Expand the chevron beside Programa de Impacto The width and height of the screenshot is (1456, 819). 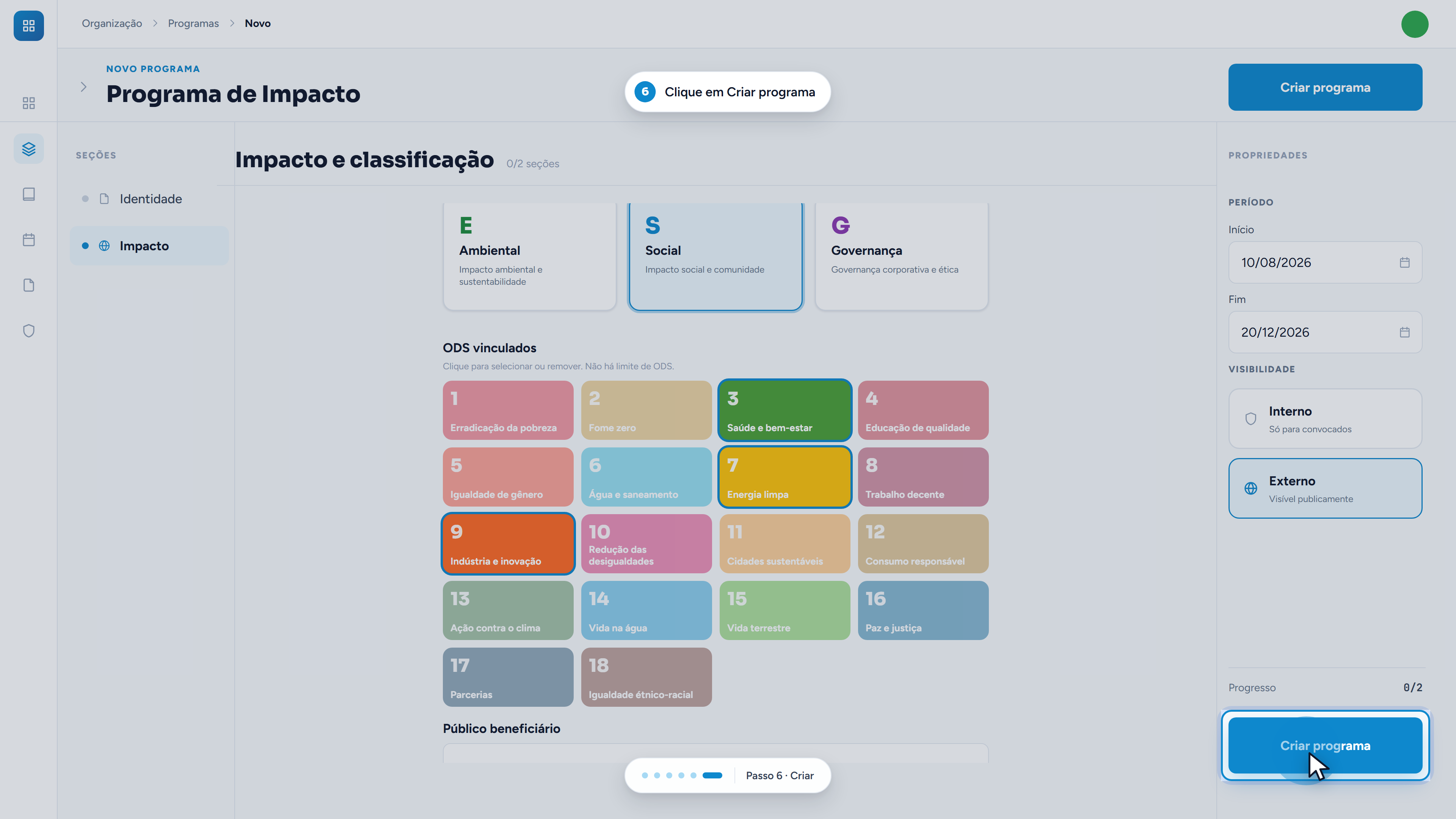click(84, 86)
